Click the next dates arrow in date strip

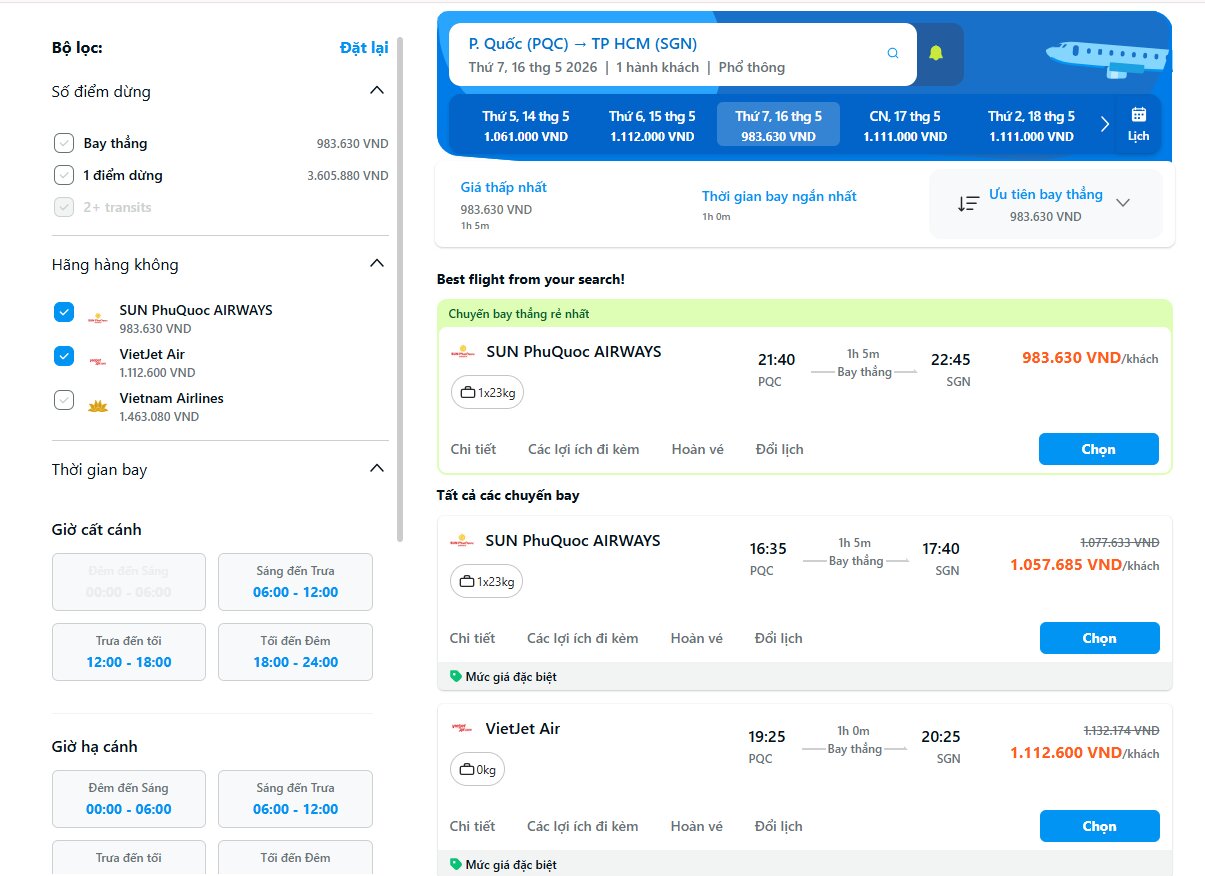pos(1105,124)
